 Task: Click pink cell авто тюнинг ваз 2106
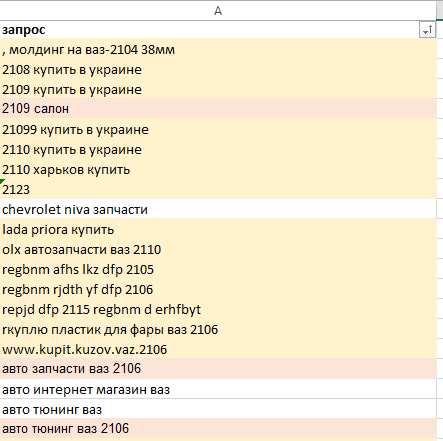218,429
